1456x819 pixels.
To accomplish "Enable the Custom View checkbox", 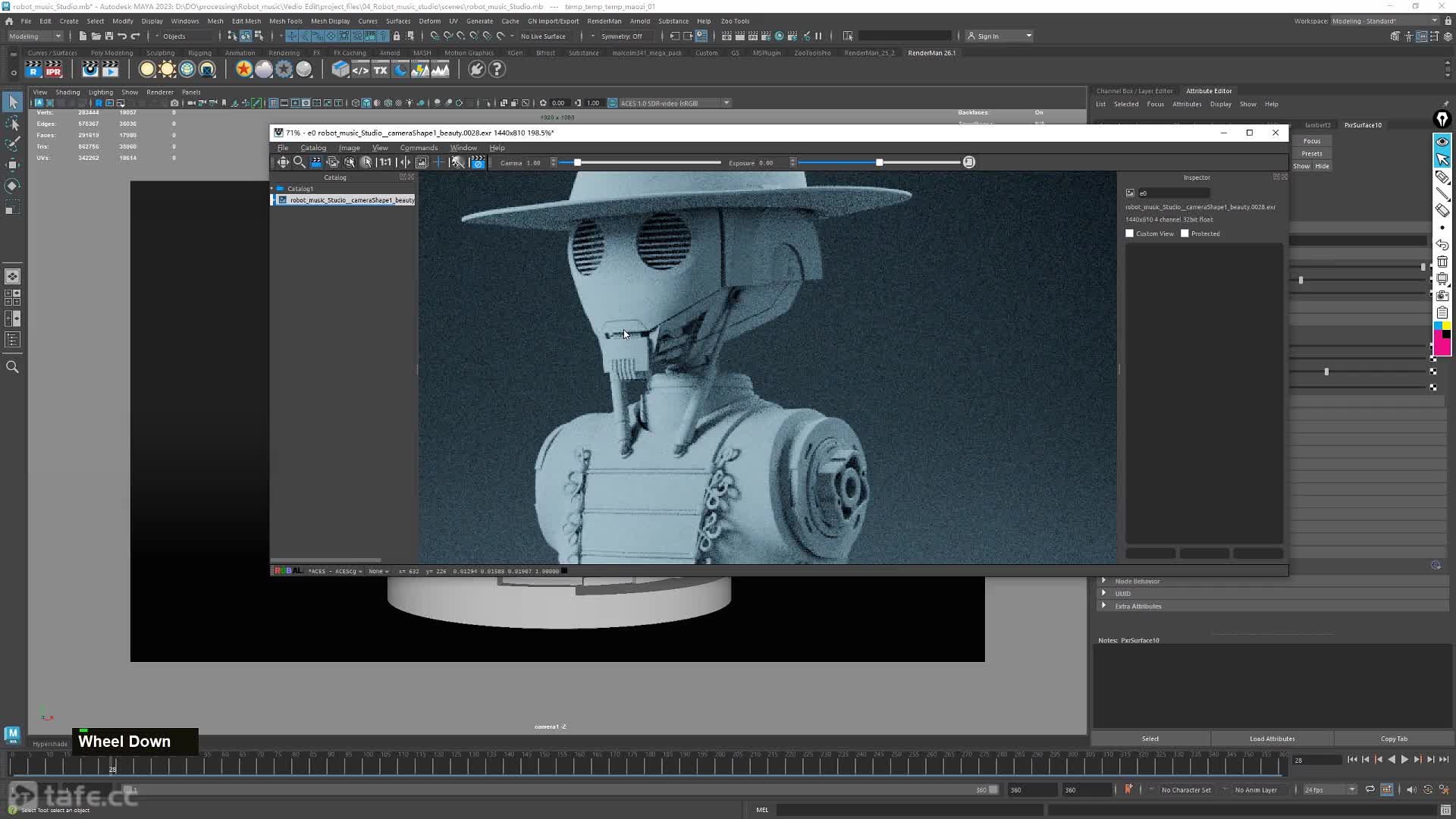I will tap(1129, 234).
